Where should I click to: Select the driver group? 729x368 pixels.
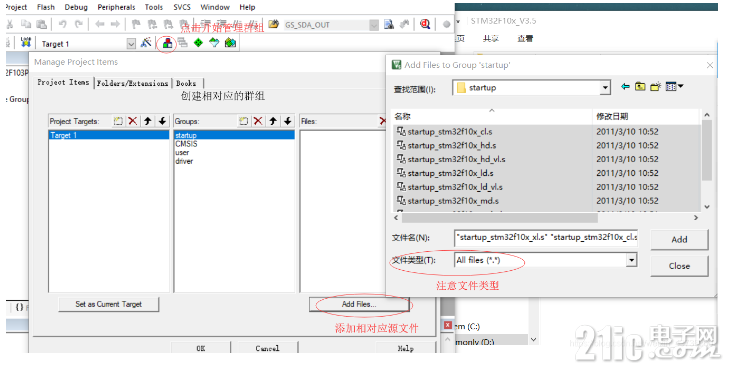click(x=184, y=161)
